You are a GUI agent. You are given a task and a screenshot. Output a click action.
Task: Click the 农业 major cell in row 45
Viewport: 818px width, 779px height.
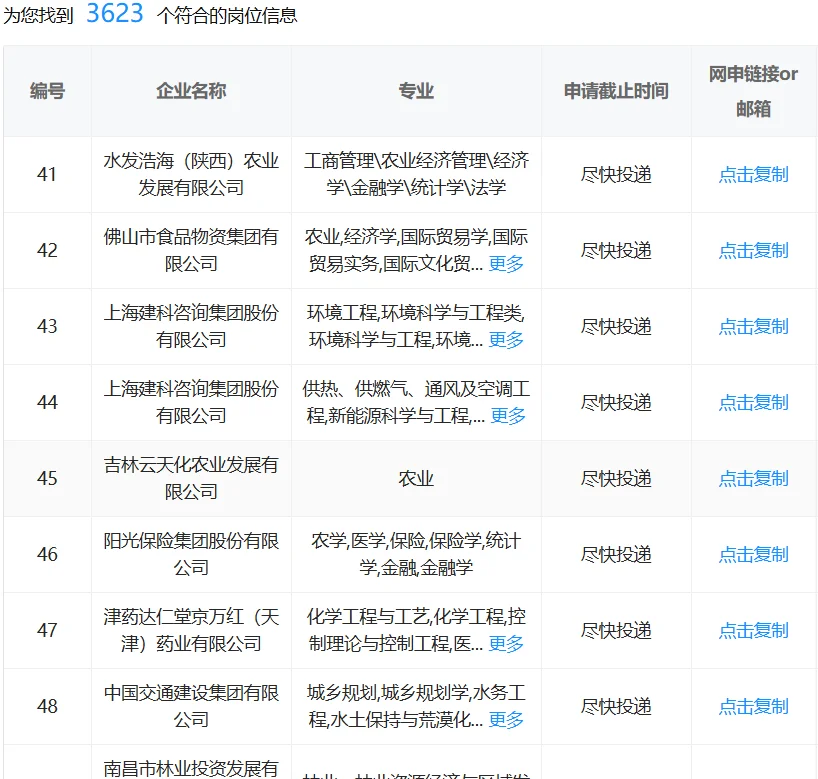416,478
